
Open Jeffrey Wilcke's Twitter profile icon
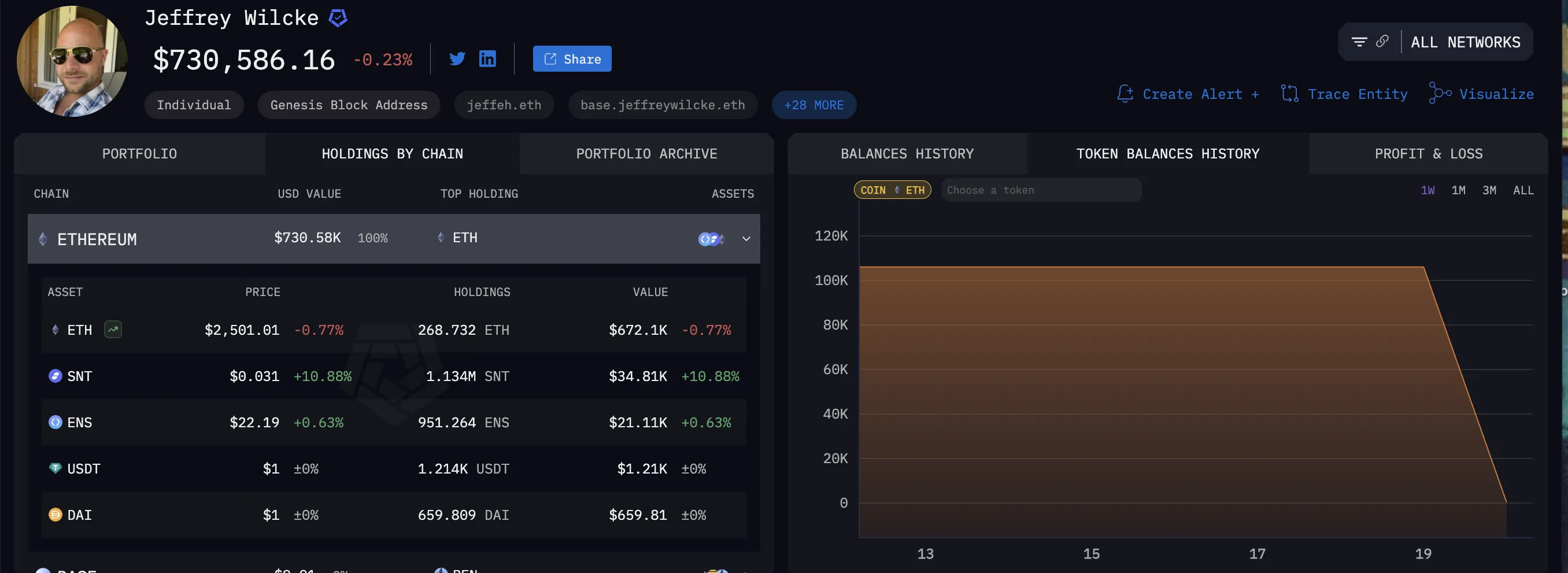(x=457, y=58)
